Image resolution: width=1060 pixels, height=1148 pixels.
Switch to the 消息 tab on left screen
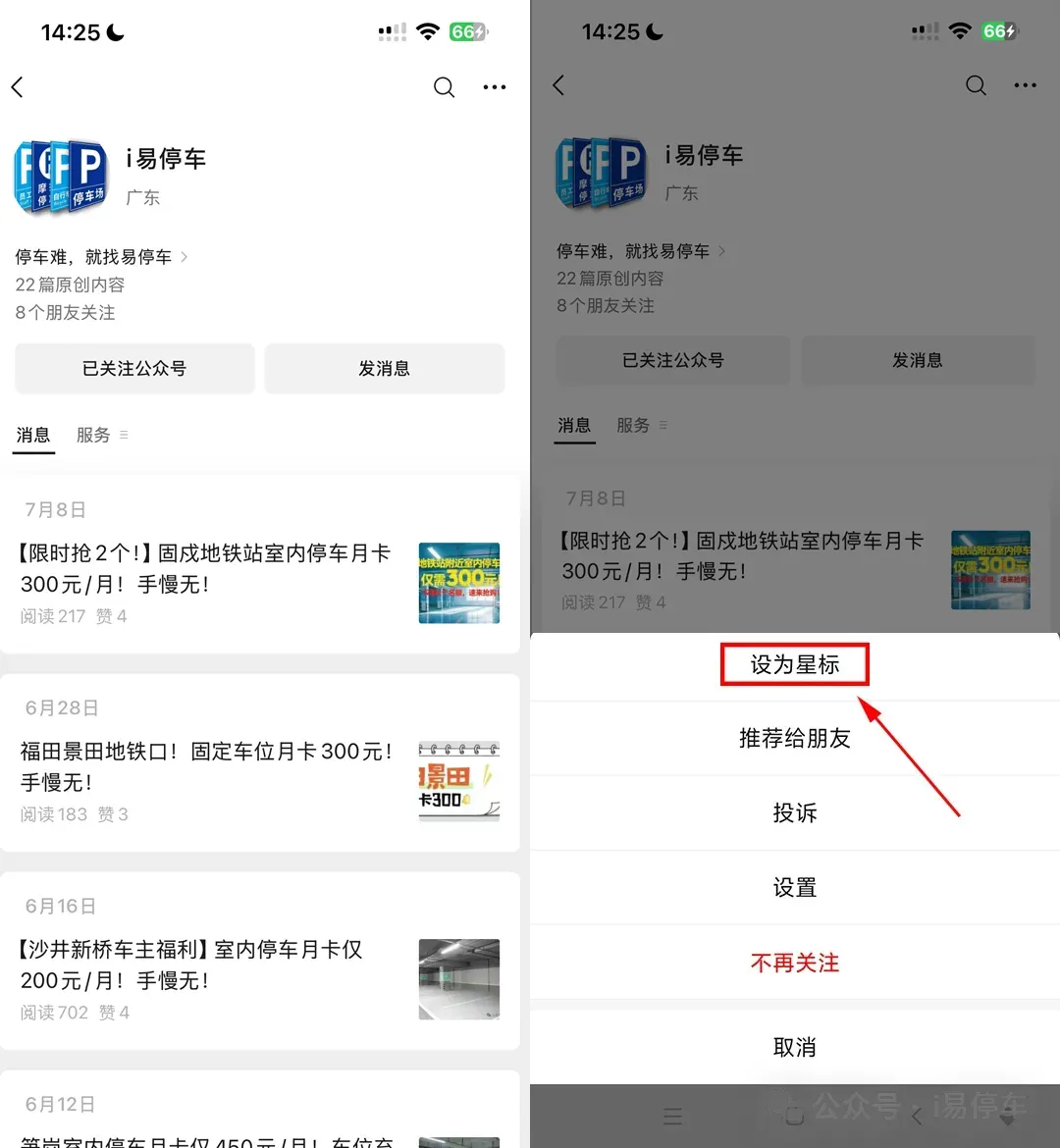33,435
